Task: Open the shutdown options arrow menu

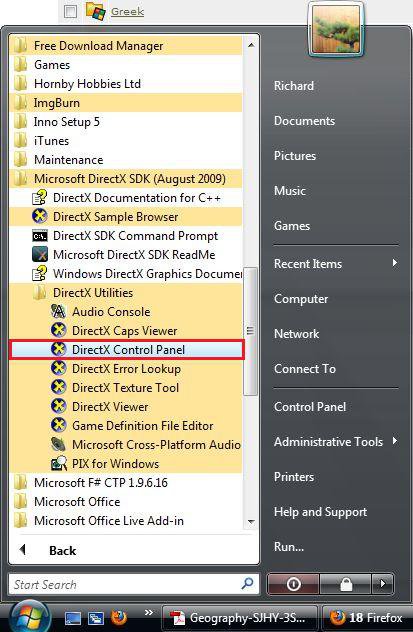Action: [382, 583]
